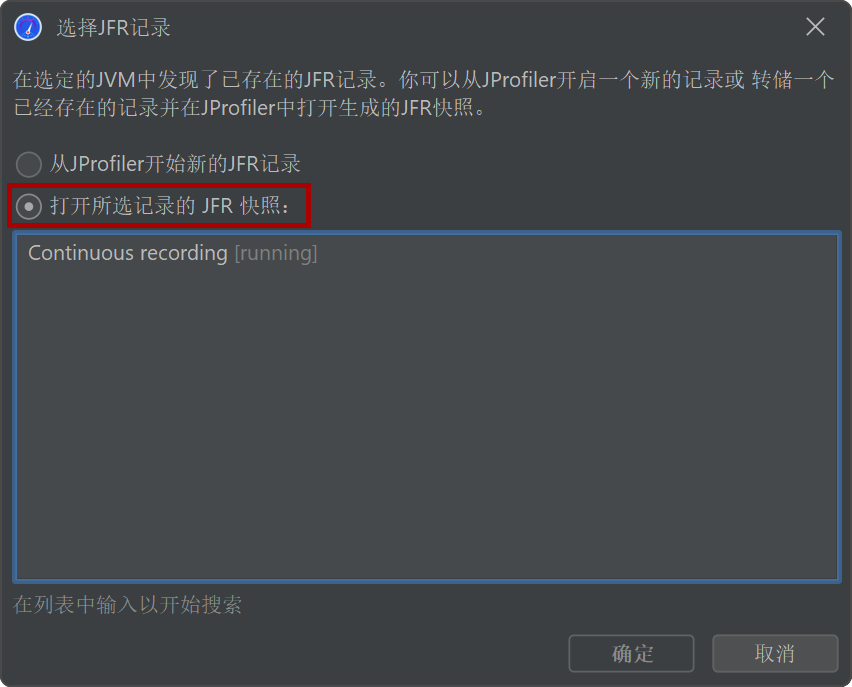
Task: Select radio 从JProfiler开始新的JFR记录
Action: click(x=29, y=164)
